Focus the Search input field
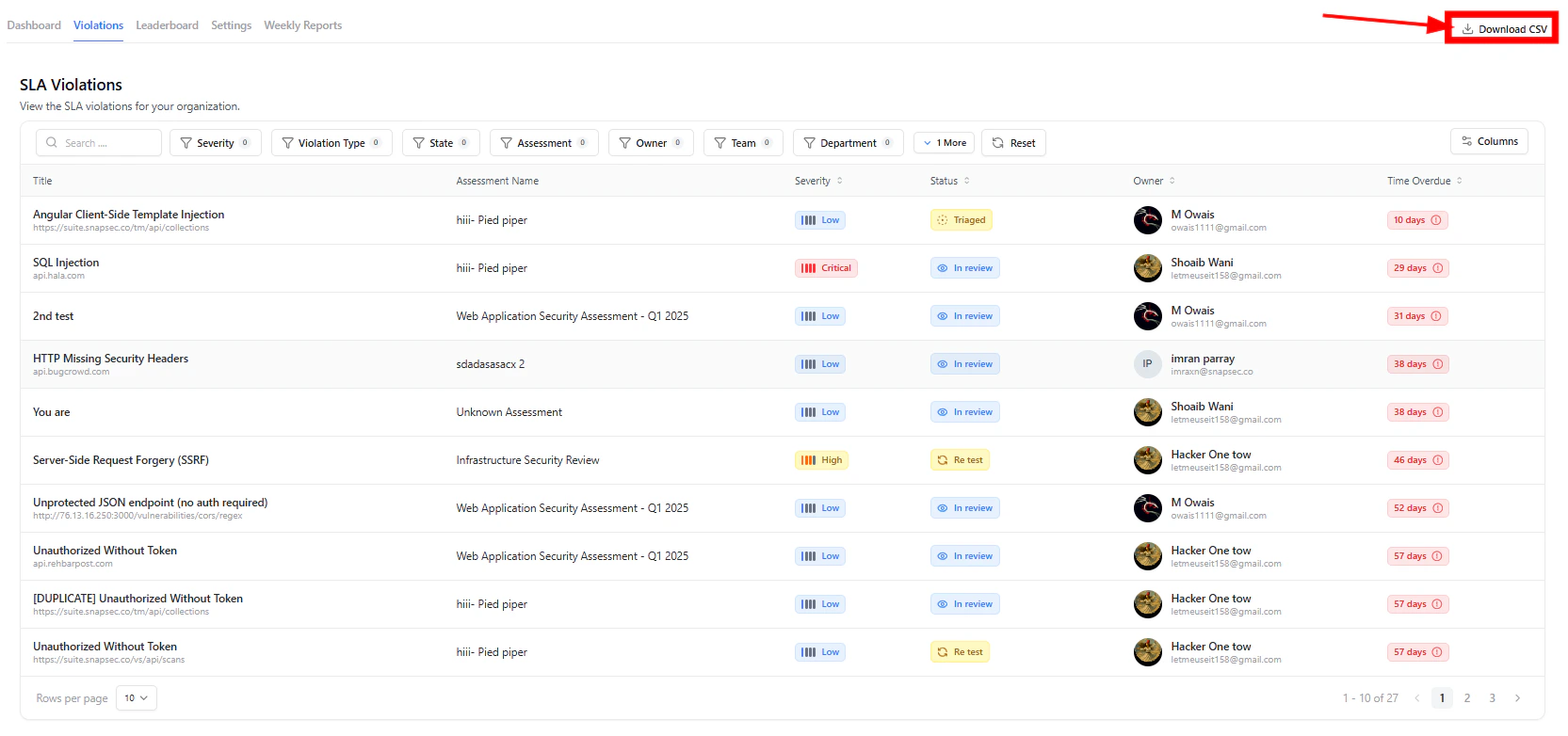Screen dimensions: 1568x736 tap(99, 143)
